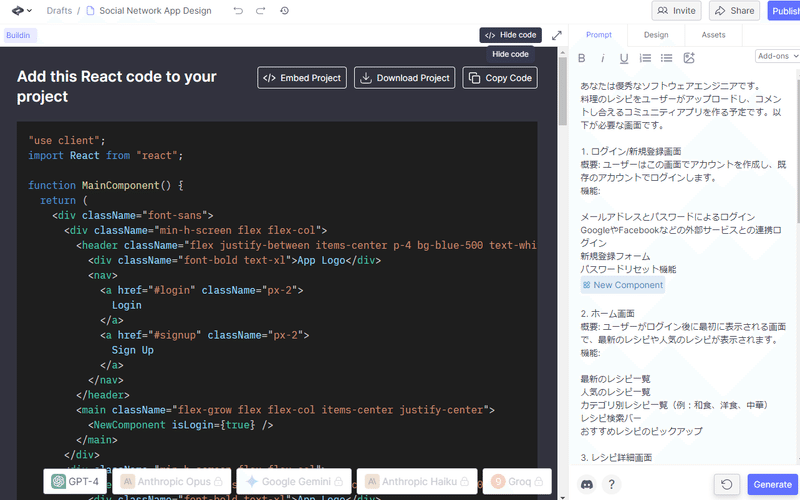Open the Discord community link
The image size is (800, 500).
pos(587,484)
